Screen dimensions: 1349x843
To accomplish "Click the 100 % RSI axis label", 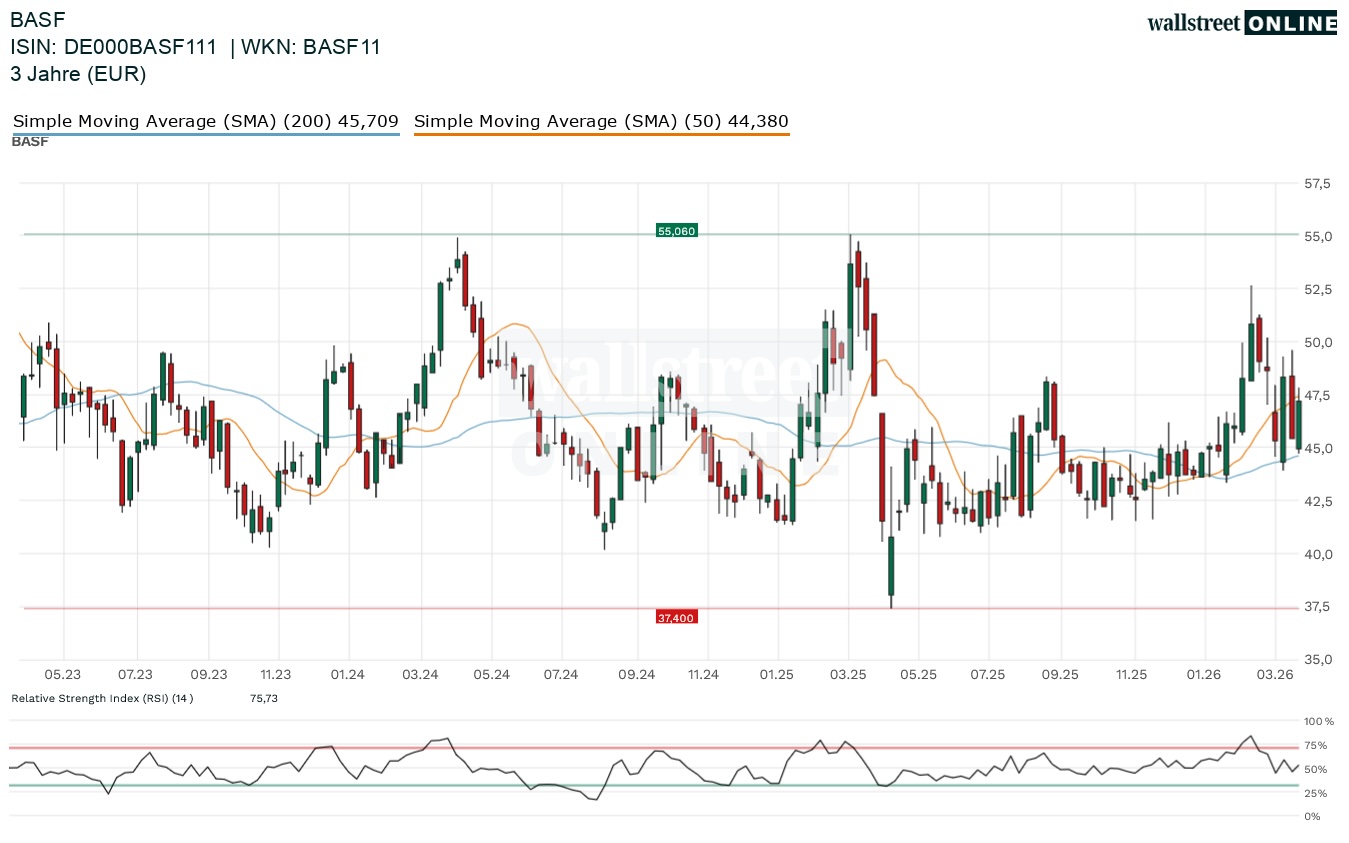I will click(x=1318, y=721).
